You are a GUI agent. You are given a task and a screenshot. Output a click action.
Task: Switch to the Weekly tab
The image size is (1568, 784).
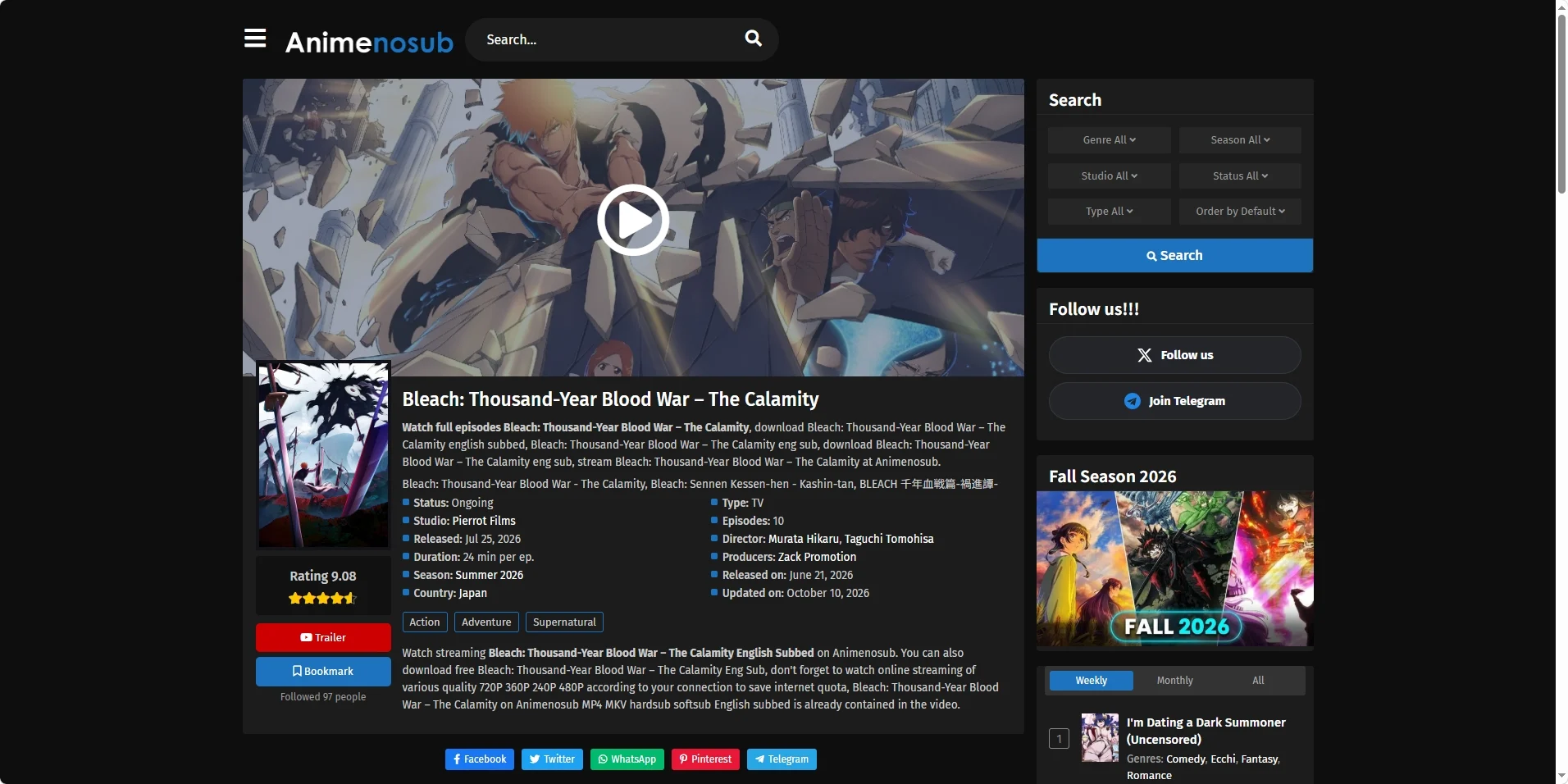pyautogui.click(x=1091, y=681)
